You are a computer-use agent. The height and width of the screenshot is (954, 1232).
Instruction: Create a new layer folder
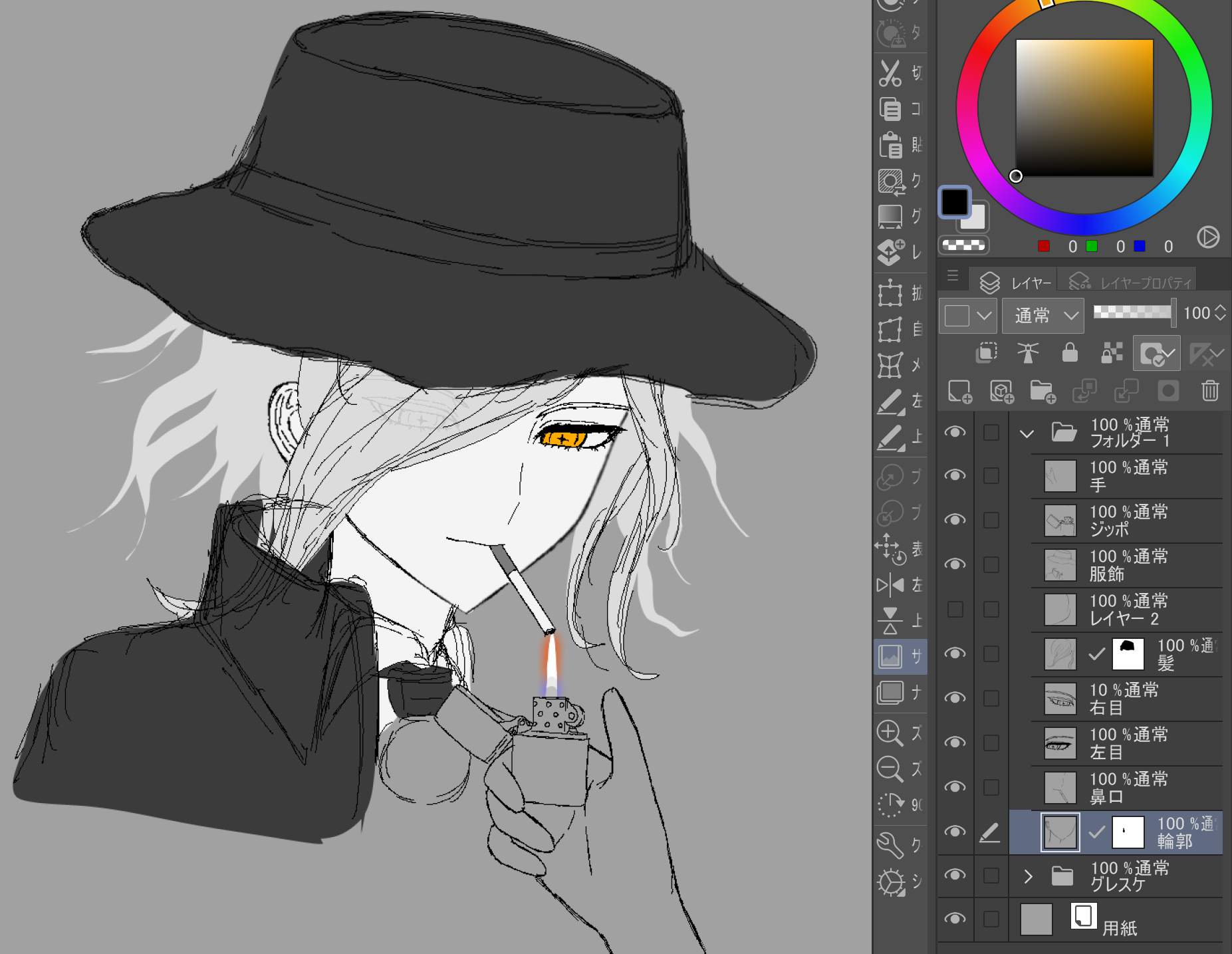1043,391
